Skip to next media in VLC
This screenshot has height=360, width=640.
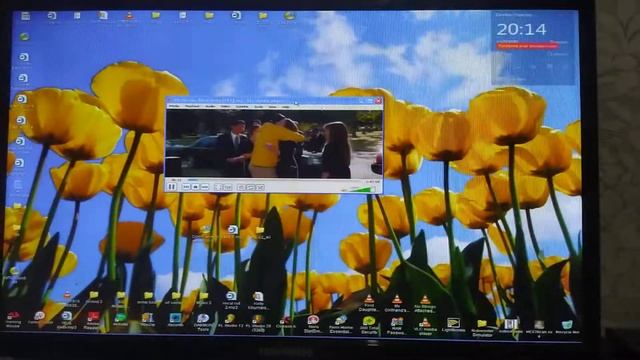[x=205, y=187]
